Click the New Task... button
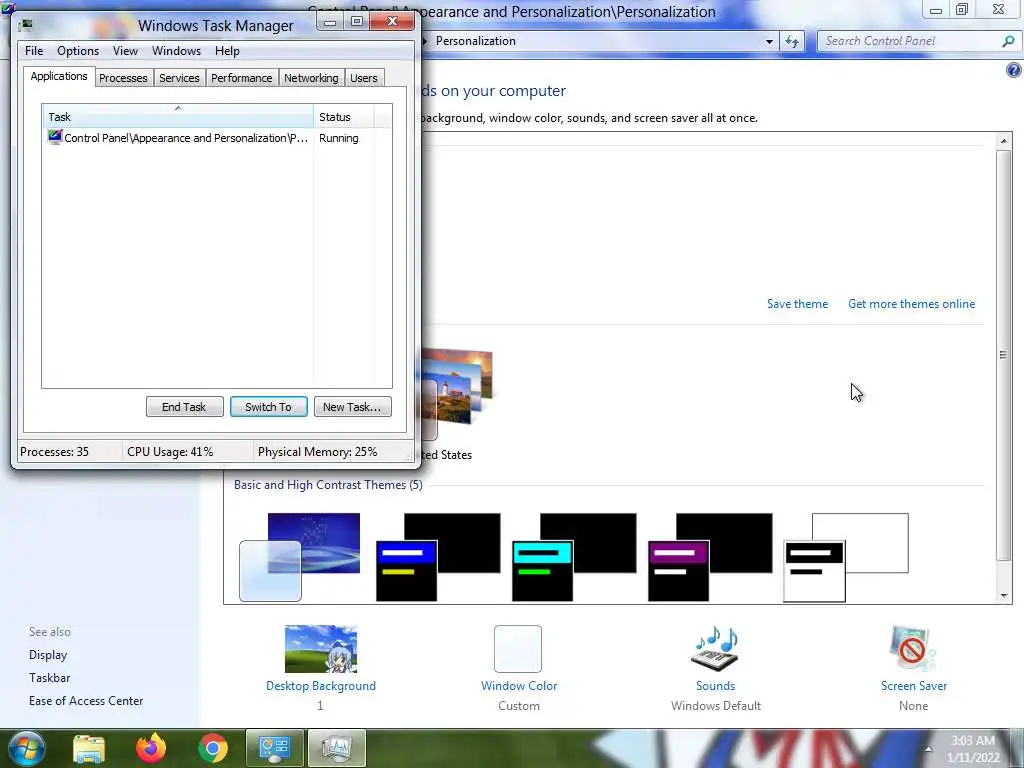1024x768 pixels. click(x=353, y=407)
